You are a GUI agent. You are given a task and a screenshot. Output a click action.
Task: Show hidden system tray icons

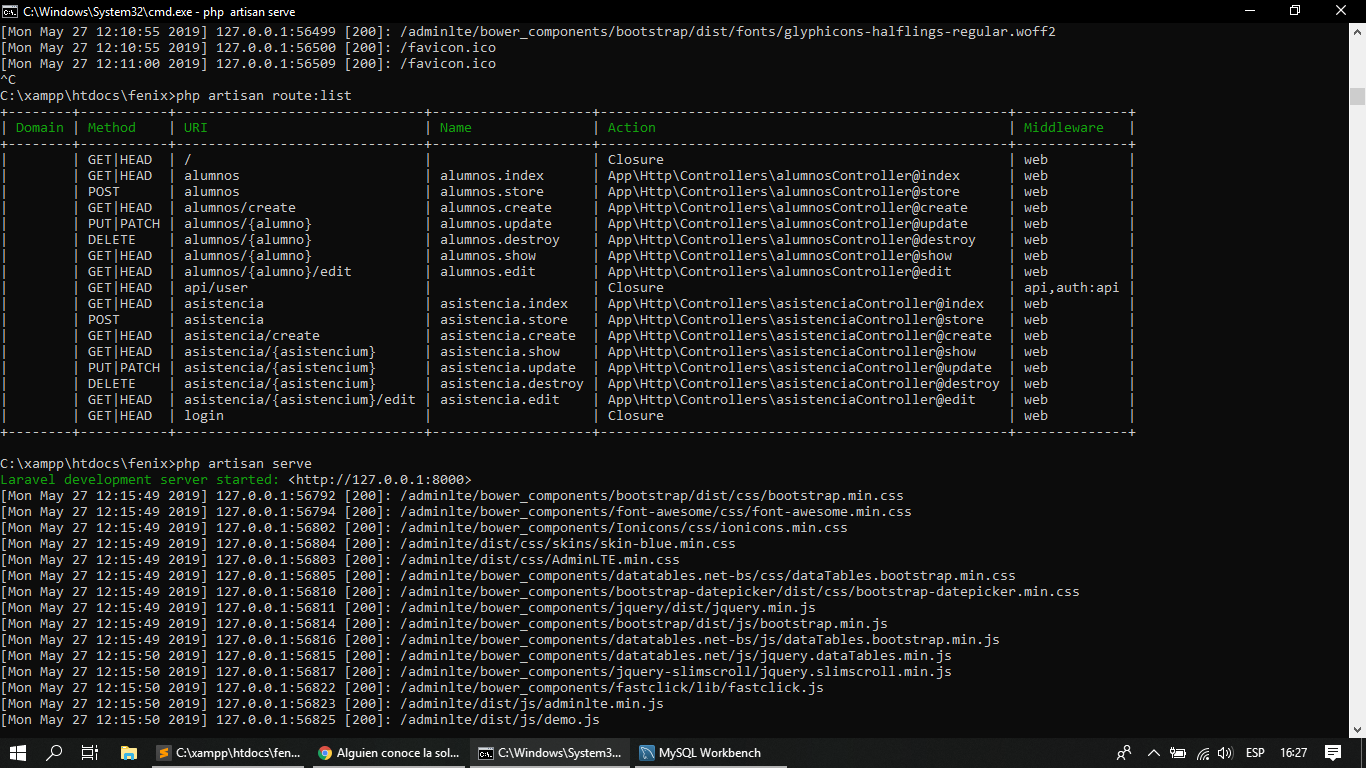click(x=1153, y=752)
